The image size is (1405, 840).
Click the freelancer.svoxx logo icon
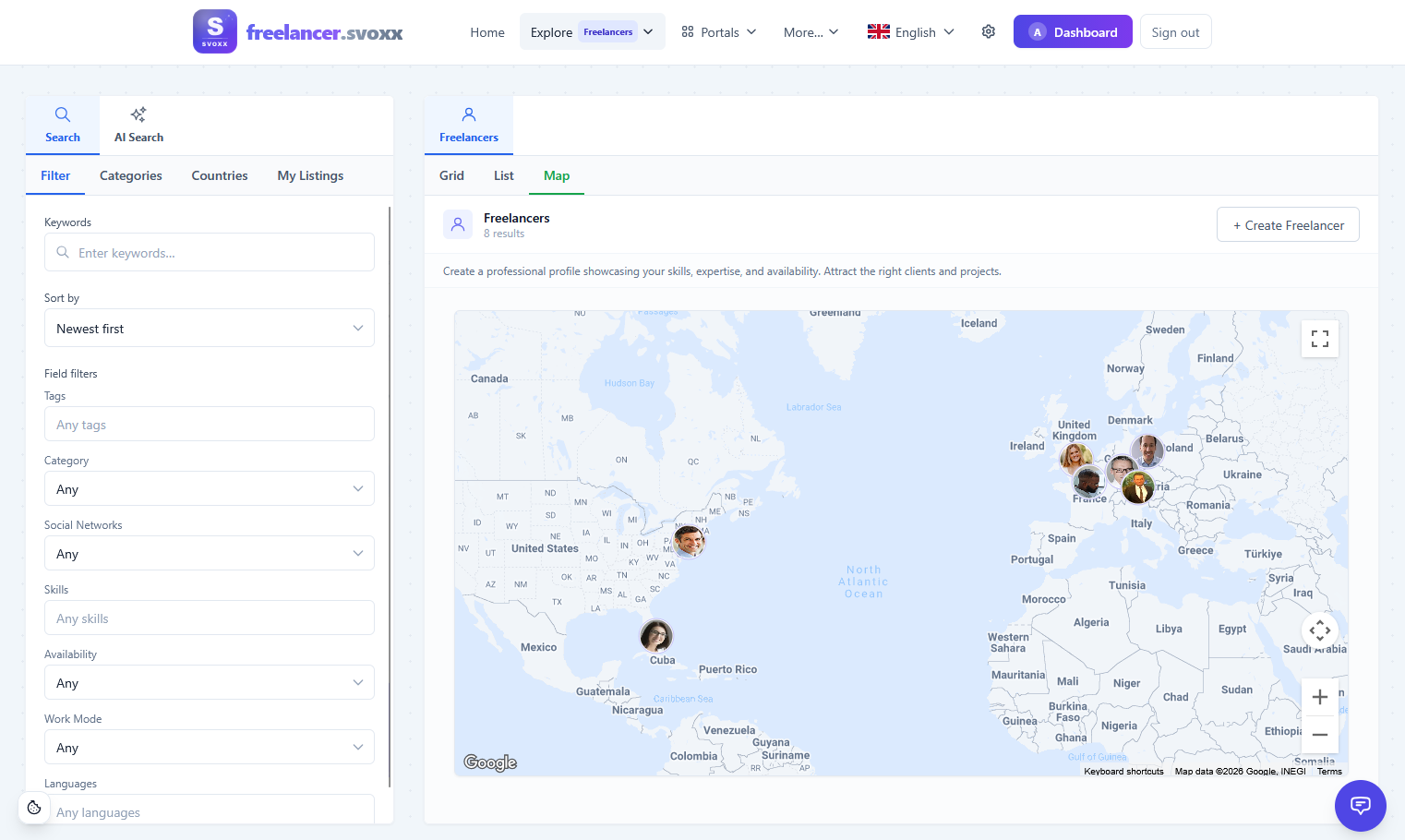point(215,31)
